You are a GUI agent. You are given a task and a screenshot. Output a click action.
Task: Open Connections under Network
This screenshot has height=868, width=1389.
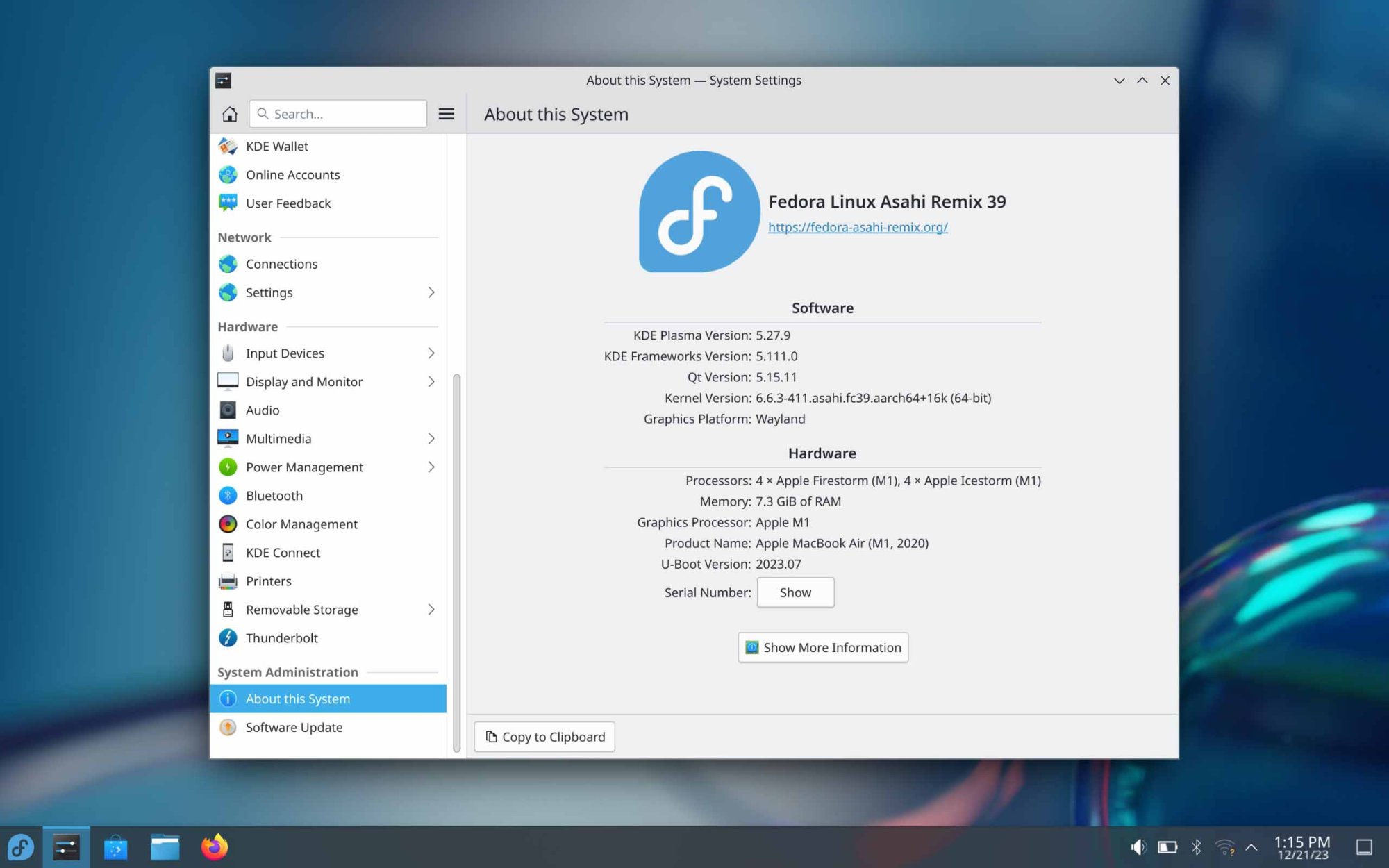click(281, 264)
